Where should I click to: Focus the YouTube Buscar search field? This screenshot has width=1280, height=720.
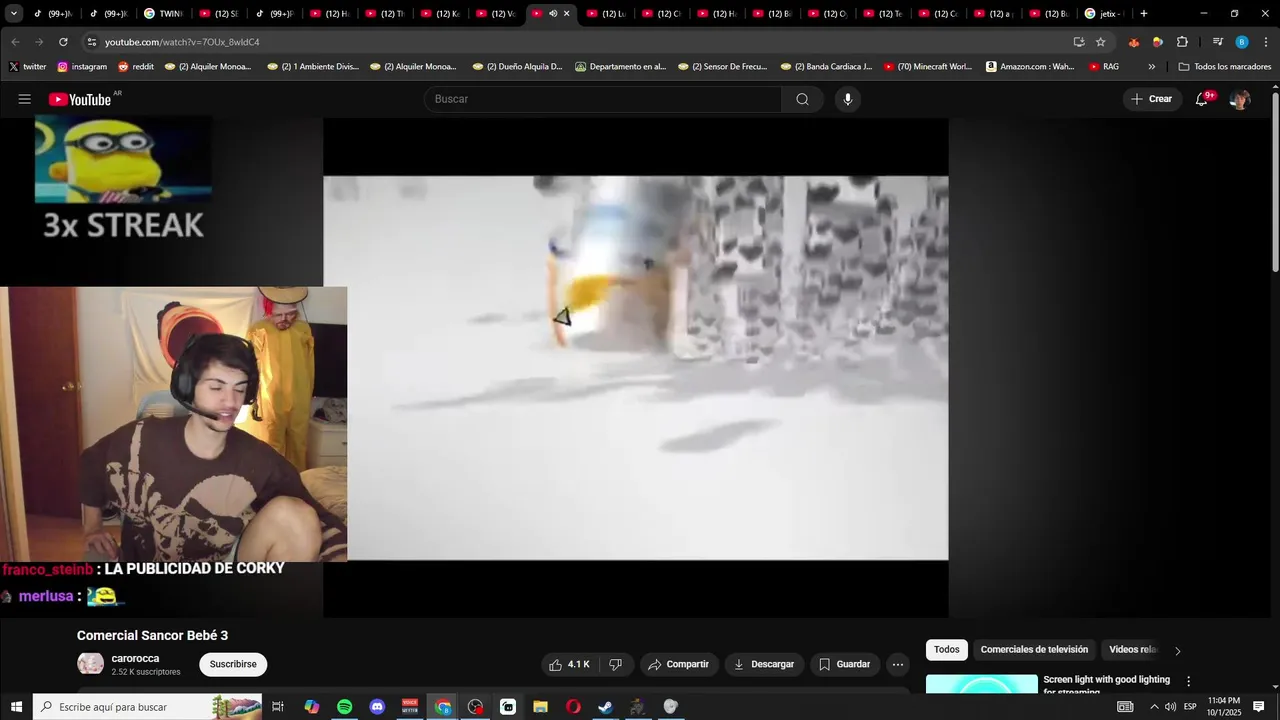coord(603,99)
